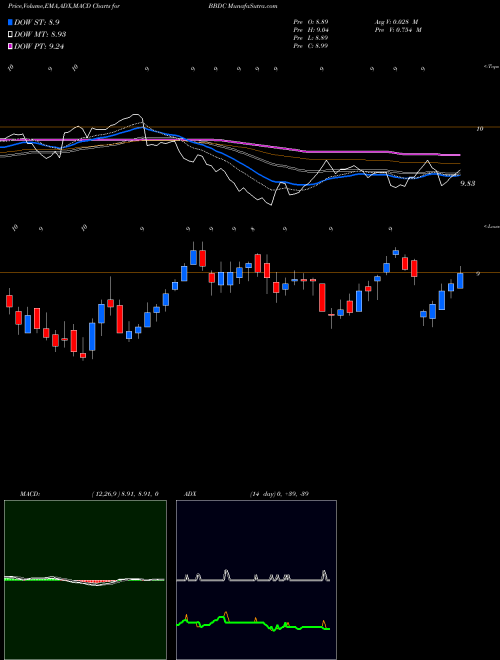Click the '10' price axis label
500x660 pixels.
click(480, 129)
